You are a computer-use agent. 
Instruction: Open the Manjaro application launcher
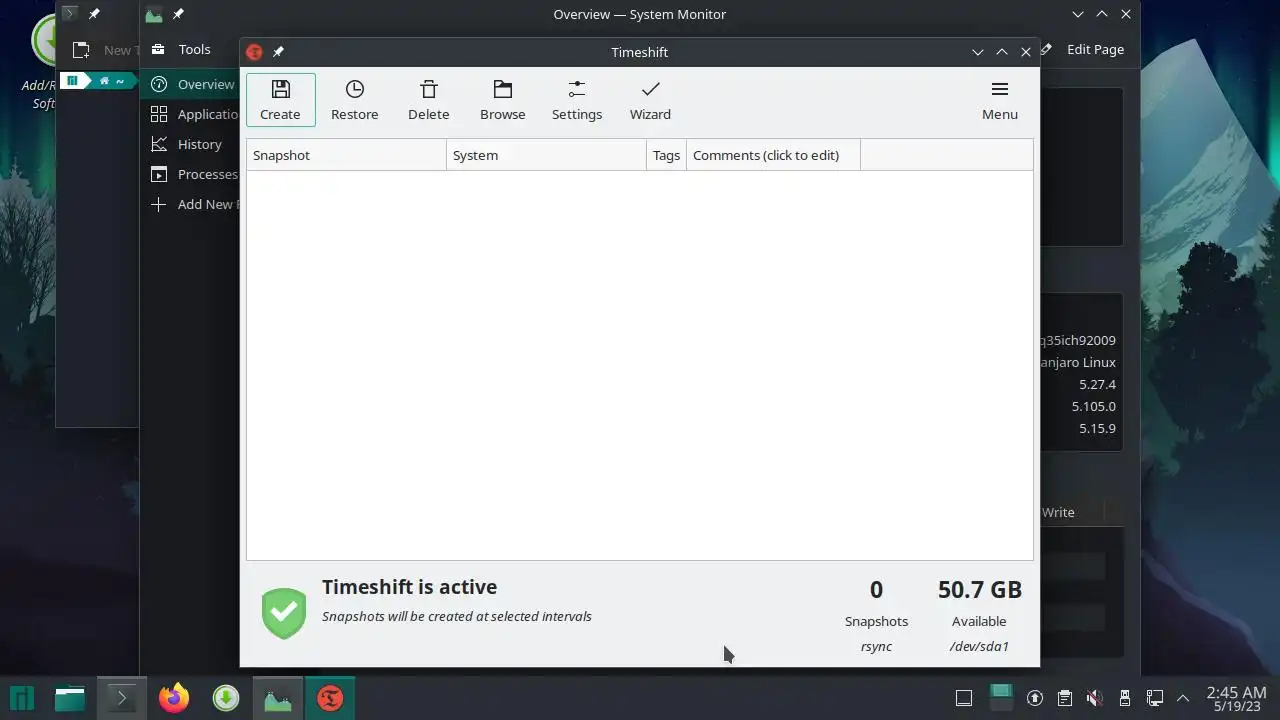[x=22, y=698]
